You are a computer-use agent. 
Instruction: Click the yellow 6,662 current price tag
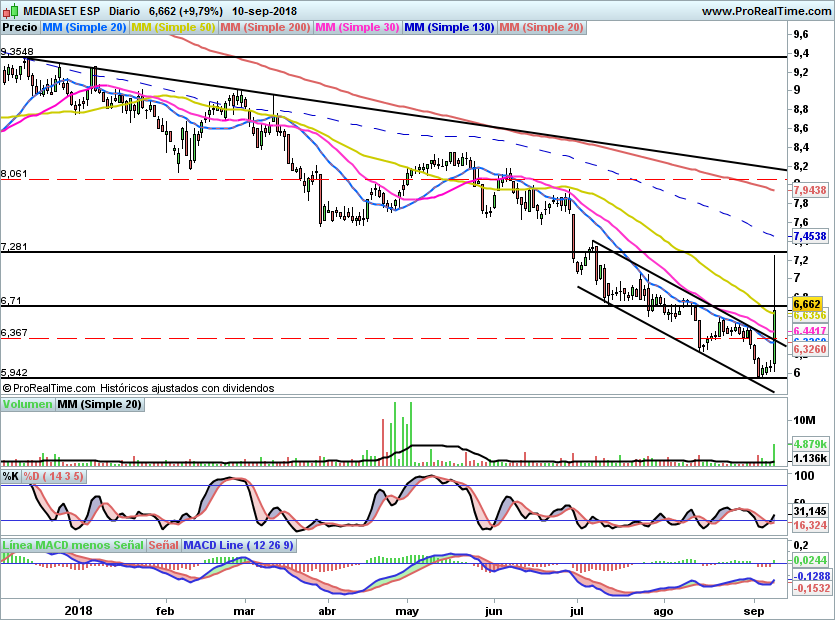pos(806,304)
